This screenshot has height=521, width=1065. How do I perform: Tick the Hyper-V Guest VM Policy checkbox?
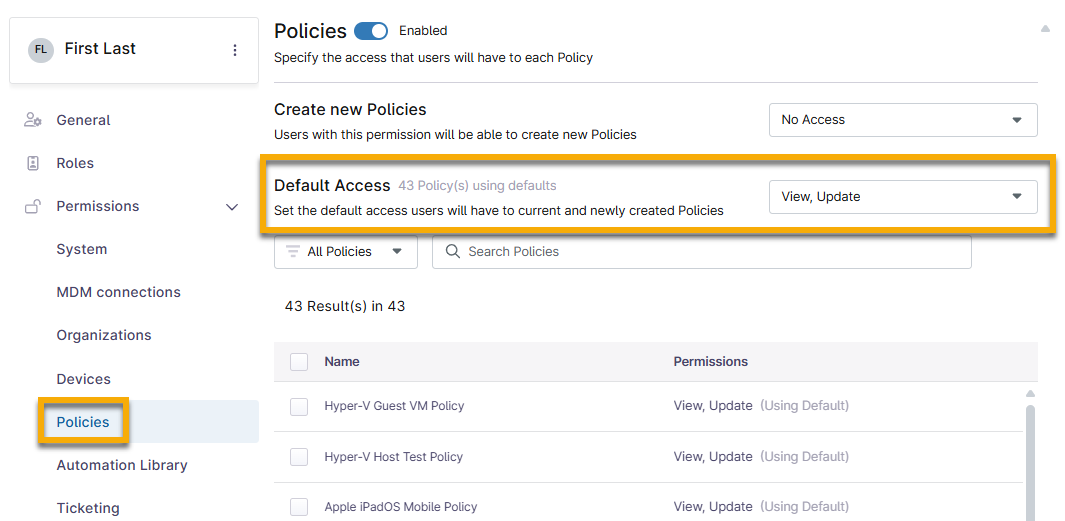299,406
